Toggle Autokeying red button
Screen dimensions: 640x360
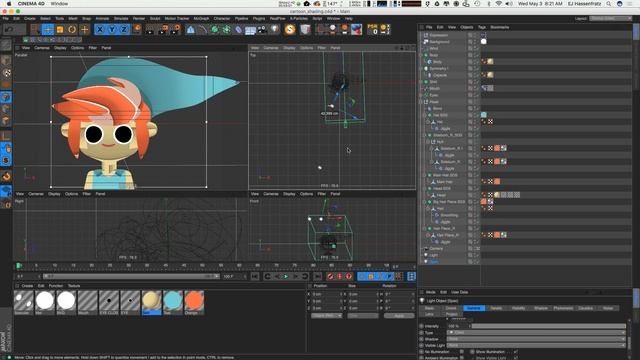[340, 276]
